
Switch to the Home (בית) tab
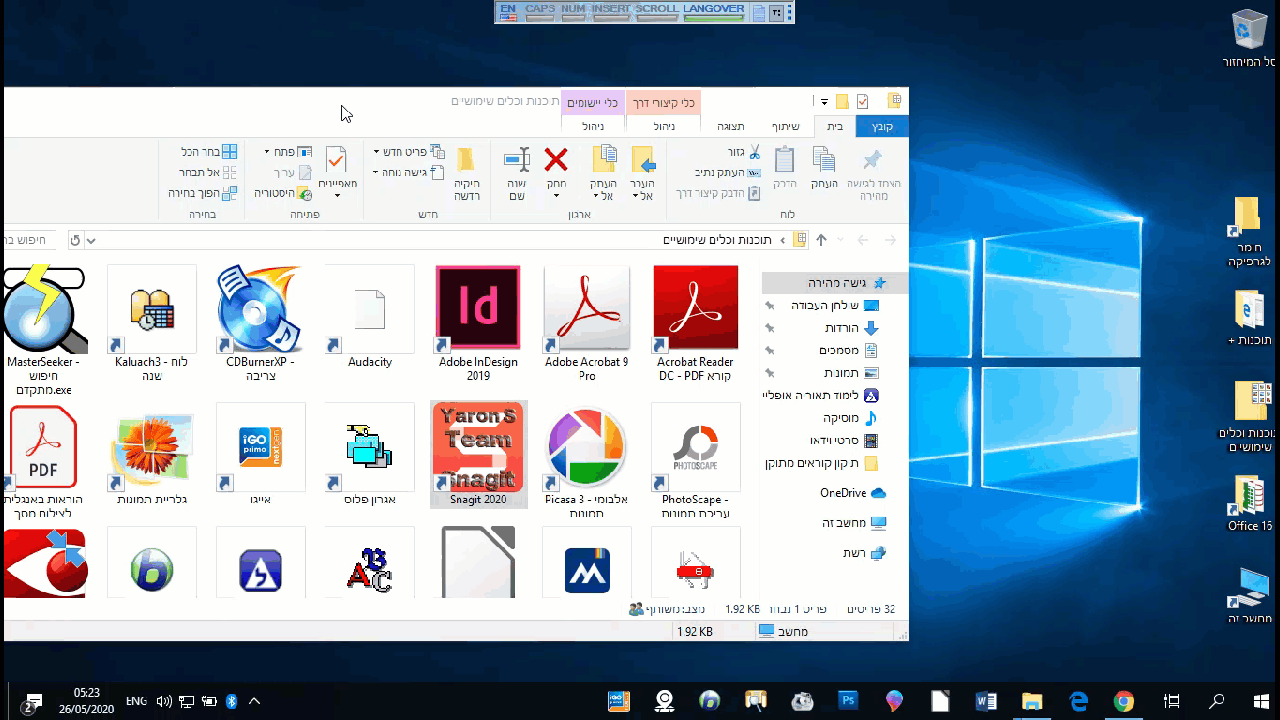click(x=835, y=126)
